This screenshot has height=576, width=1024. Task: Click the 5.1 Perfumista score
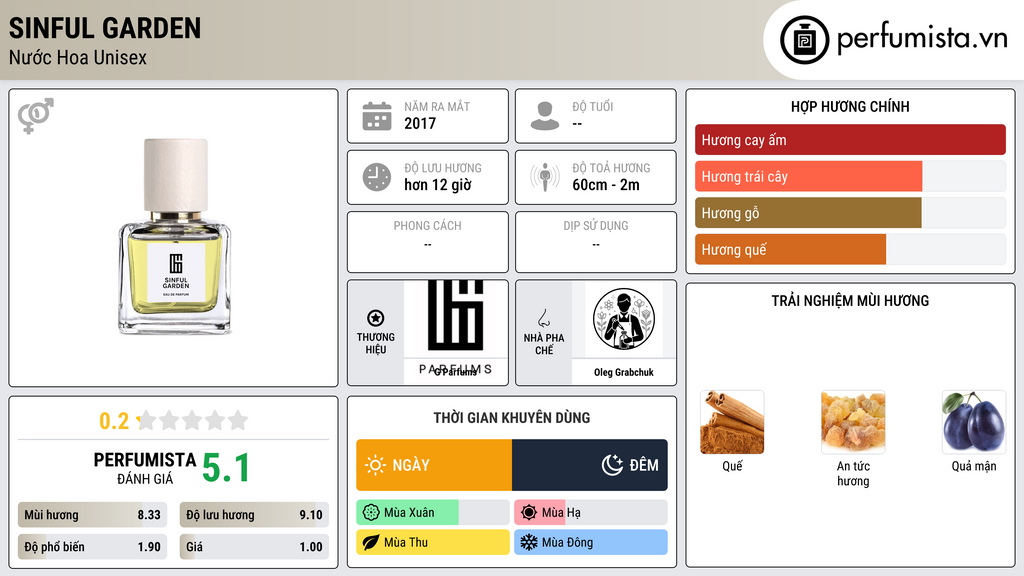[226, 468]
